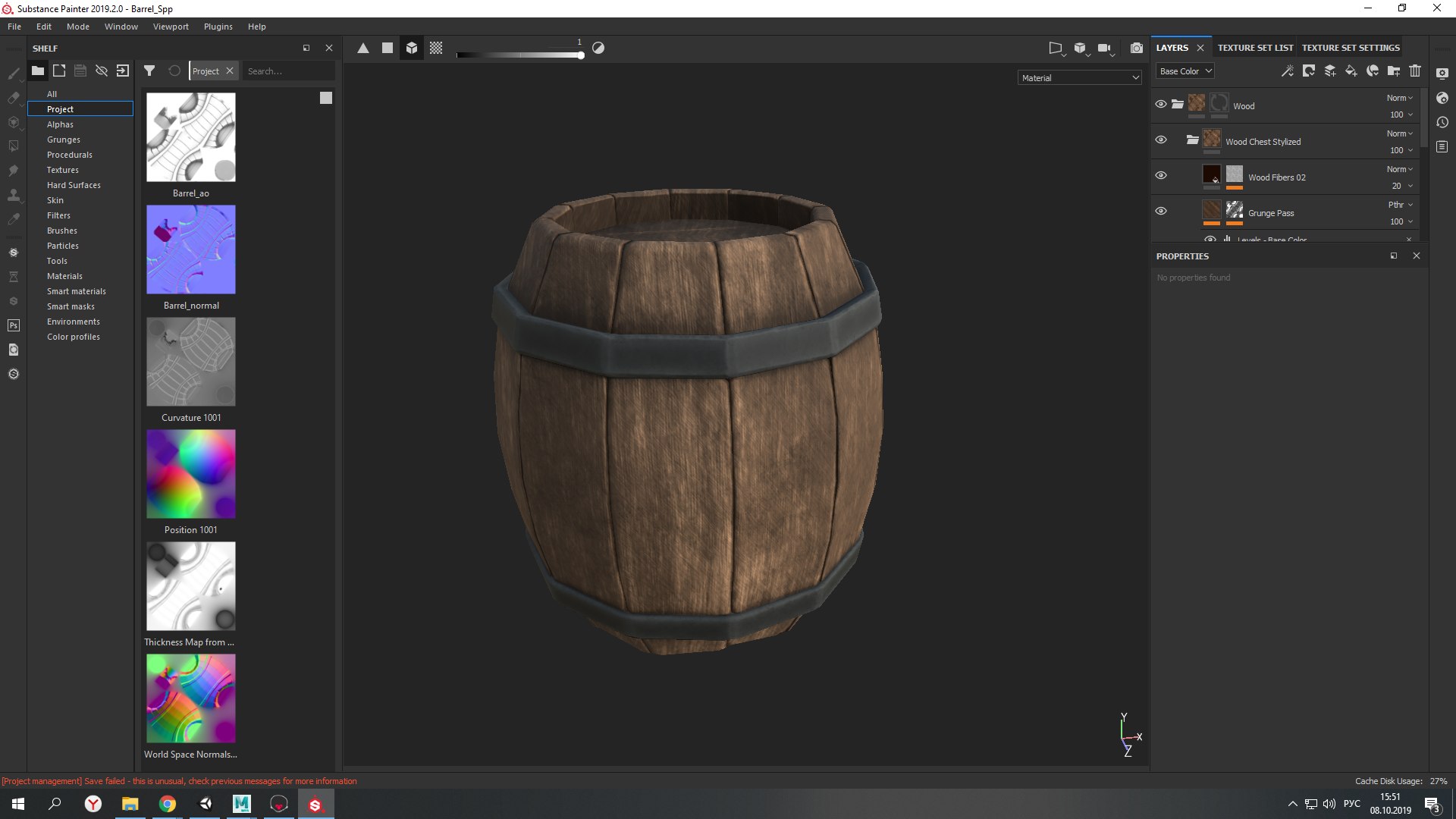This screenshot has width=1456, height=819.
Task: Toggle the symmetry half-circle icon in toolbar
Action: click(598, 48)
